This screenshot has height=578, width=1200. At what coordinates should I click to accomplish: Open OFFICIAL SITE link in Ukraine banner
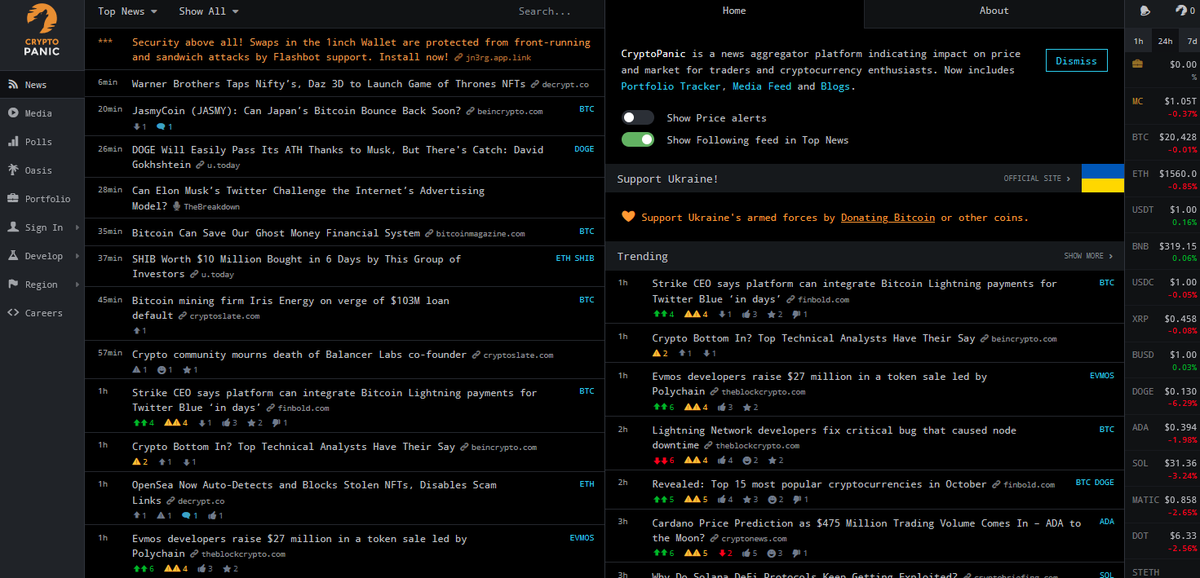(1037, 178)
